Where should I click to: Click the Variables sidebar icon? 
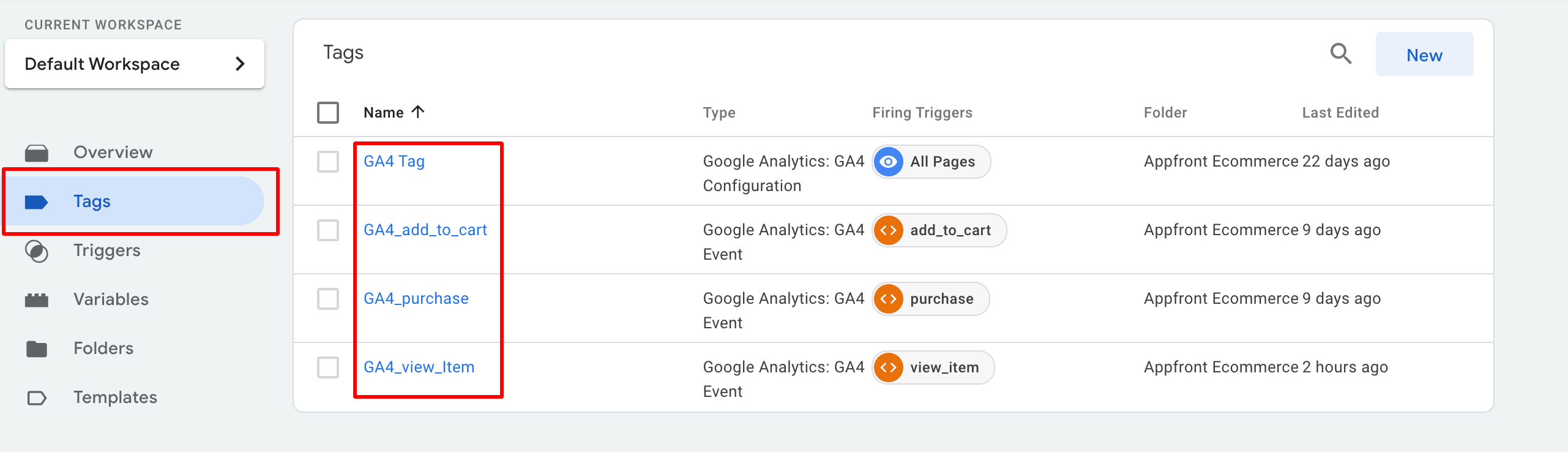pos(37,299)
